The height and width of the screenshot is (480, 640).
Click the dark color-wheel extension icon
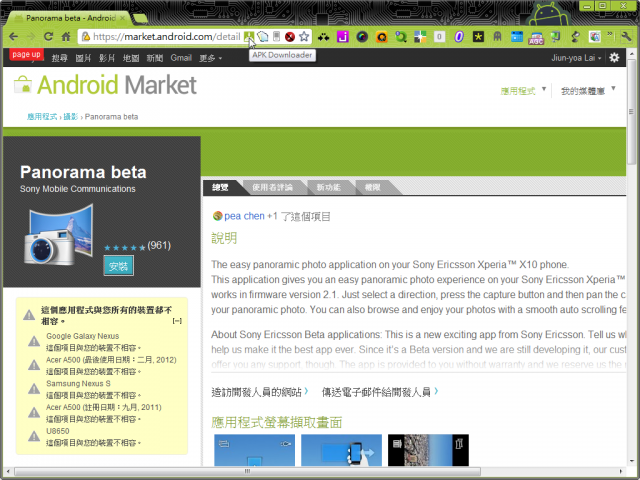362,37
